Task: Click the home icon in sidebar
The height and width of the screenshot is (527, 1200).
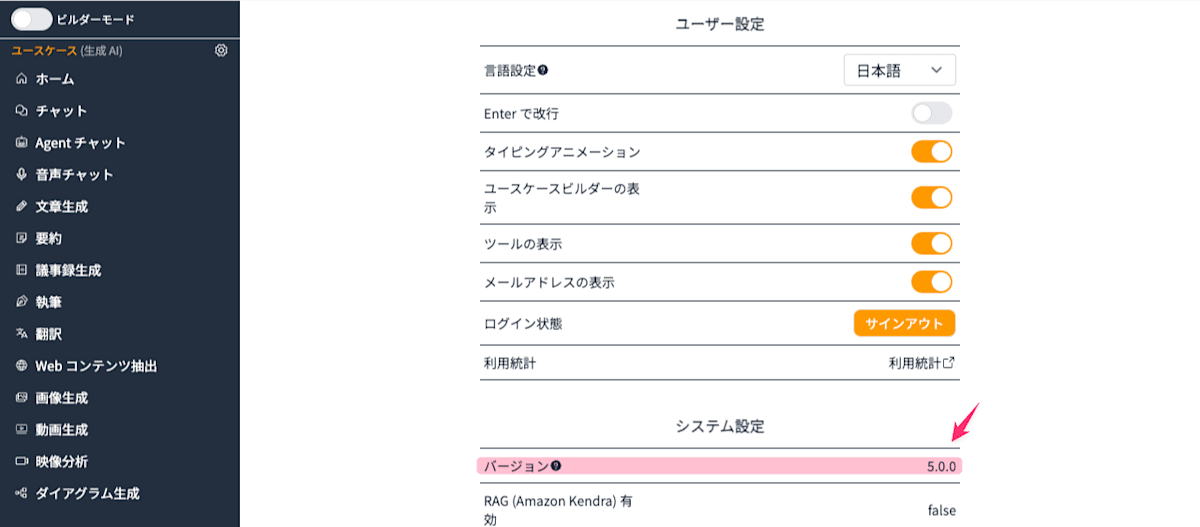Action: [21, 79]
